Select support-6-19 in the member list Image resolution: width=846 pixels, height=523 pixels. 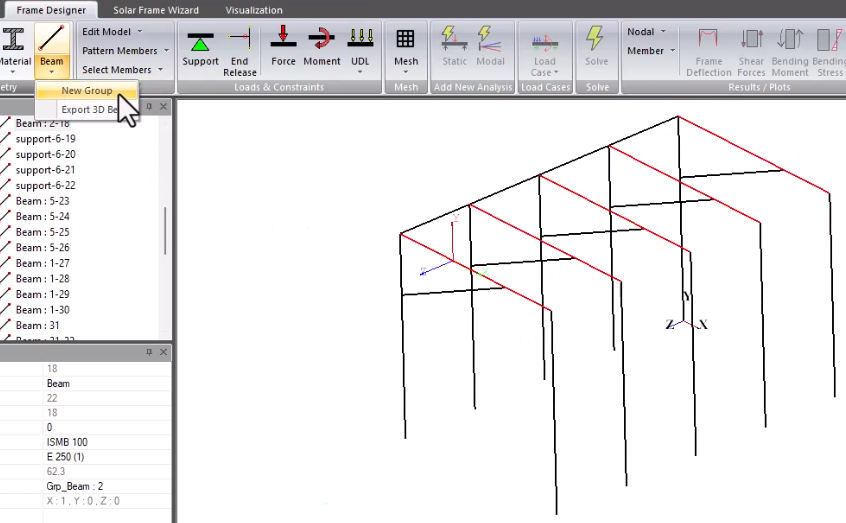click(x=45, y=139)
